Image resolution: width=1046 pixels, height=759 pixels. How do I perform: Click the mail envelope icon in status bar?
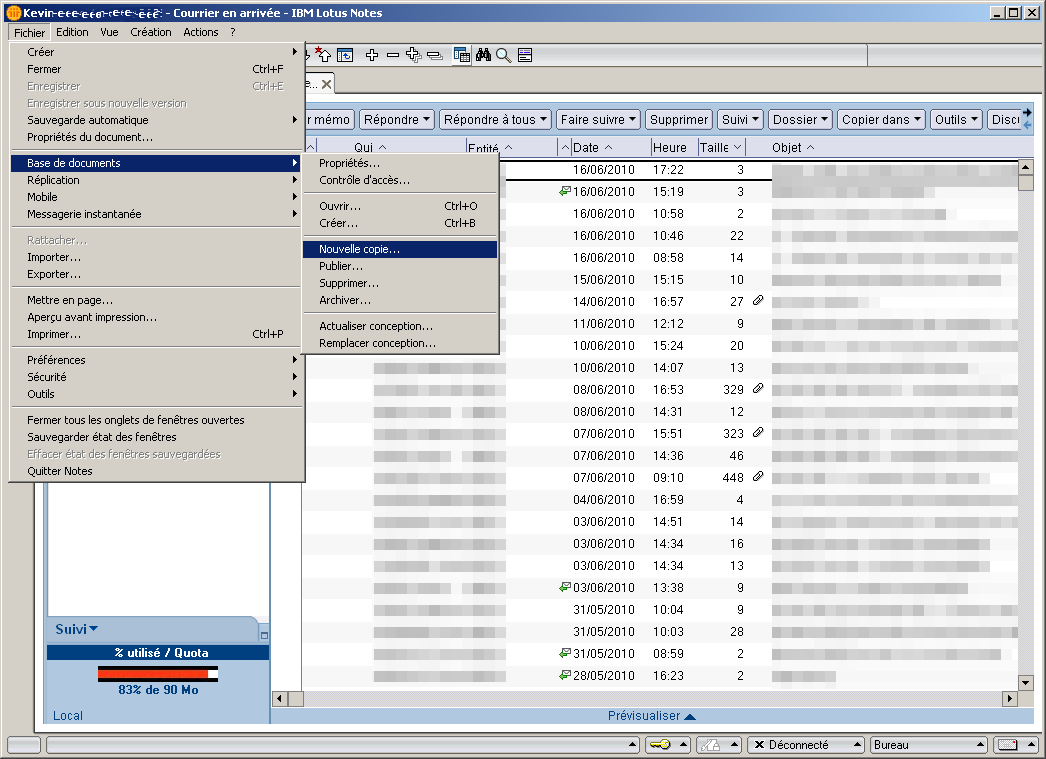[x=1008, y=744]
